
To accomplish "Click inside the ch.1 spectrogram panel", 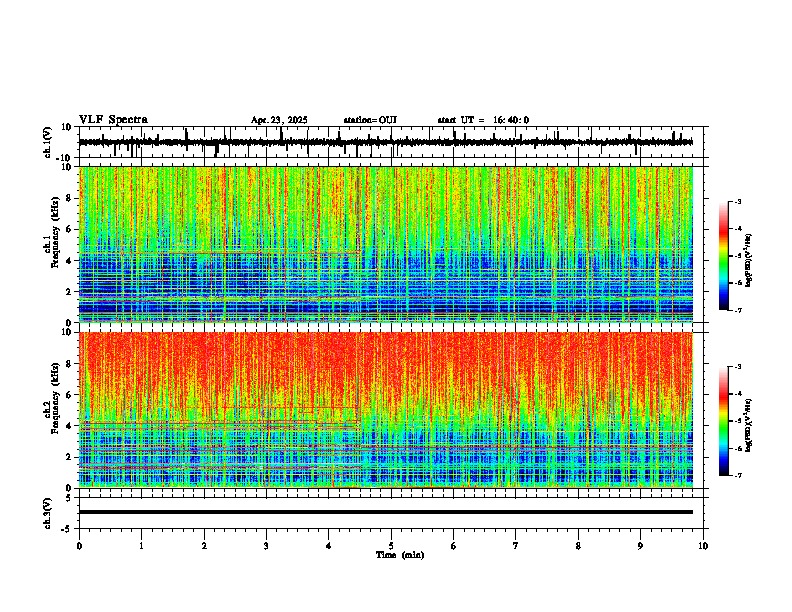I will (386, 244).
